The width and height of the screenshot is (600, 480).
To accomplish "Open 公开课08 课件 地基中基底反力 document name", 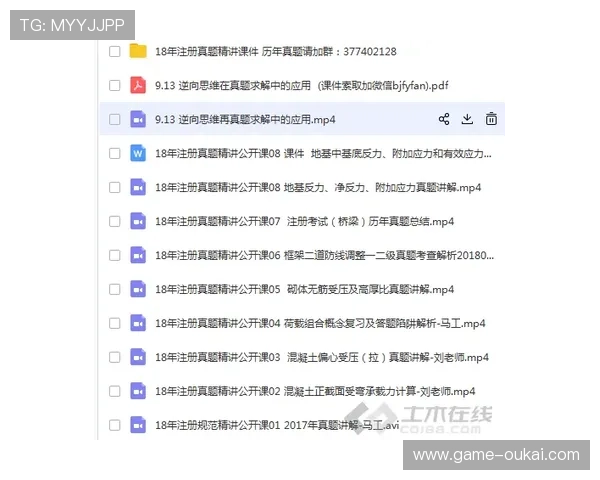I will (323, 153).
